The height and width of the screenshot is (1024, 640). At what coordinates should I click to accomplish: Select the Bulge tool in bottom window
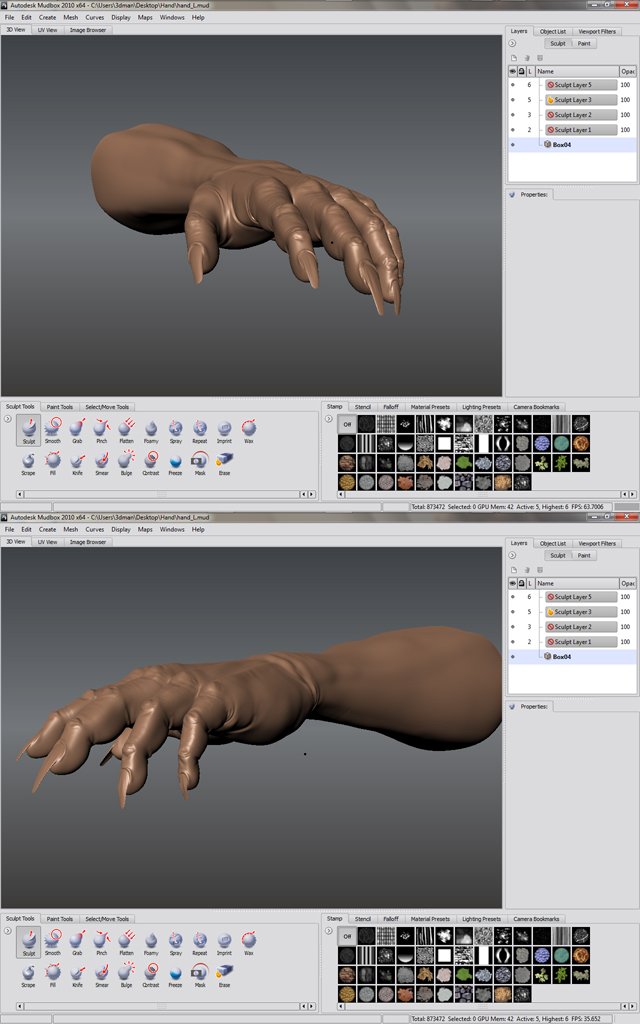tap(126, 974)
